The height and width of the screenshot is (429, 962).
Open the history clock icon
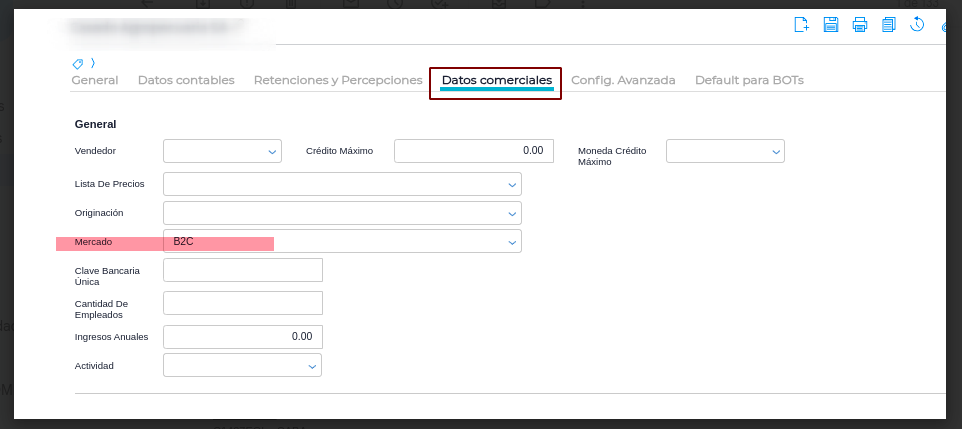[917, 25]
